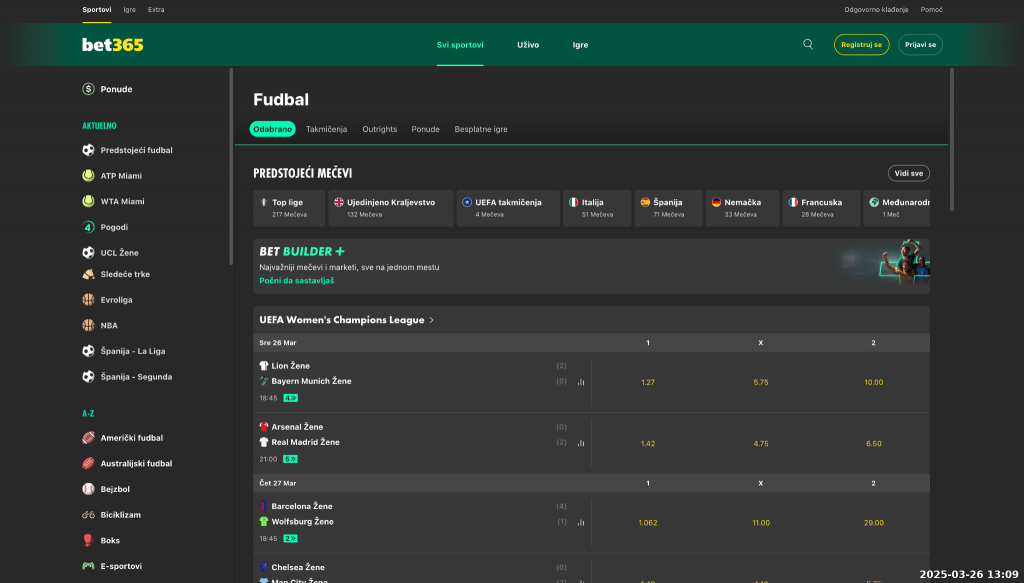Open Uživo in header navigation
The image size is (1024, 583).
528,45
